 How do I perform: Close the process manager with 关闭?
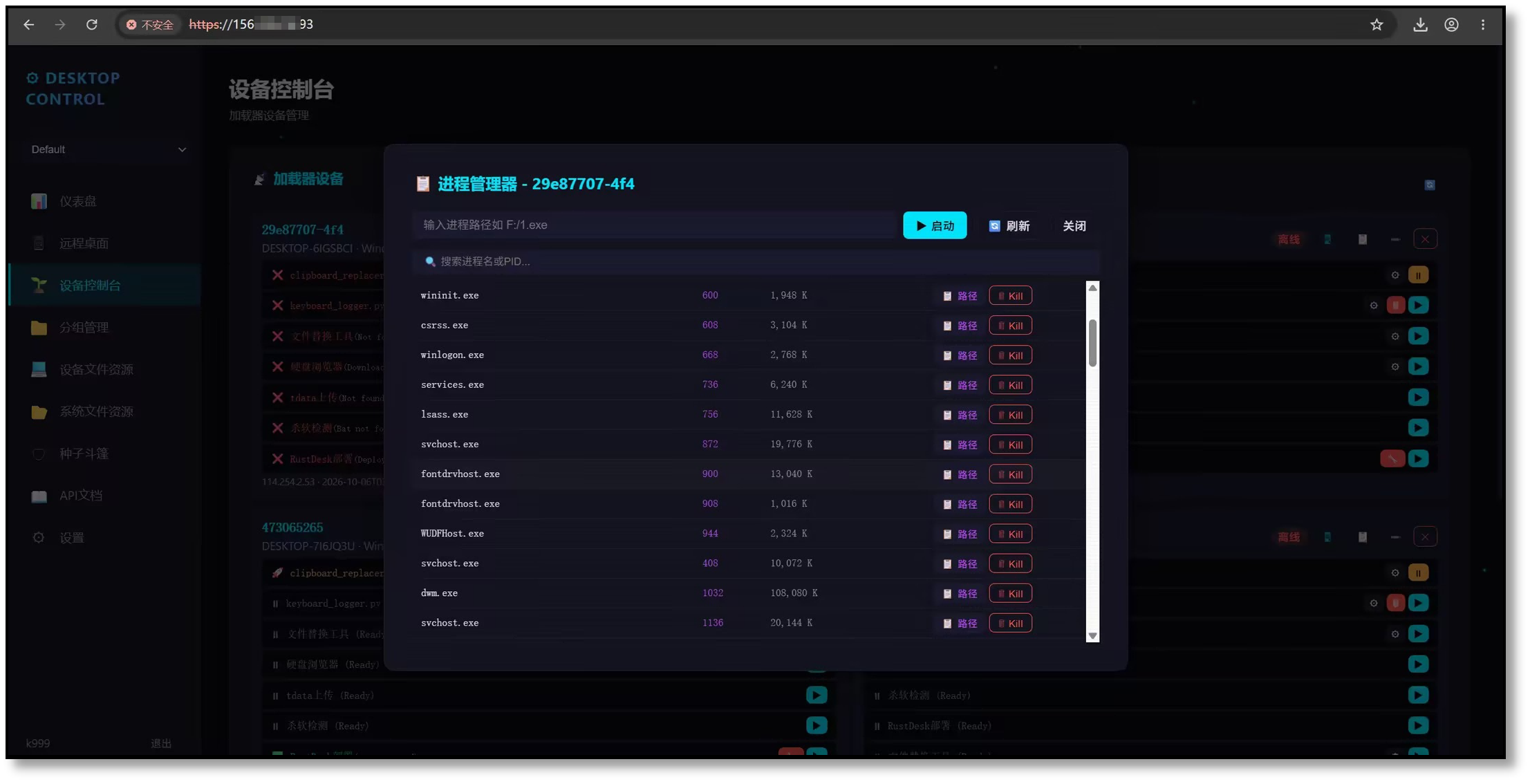(x=1074, y=226)
